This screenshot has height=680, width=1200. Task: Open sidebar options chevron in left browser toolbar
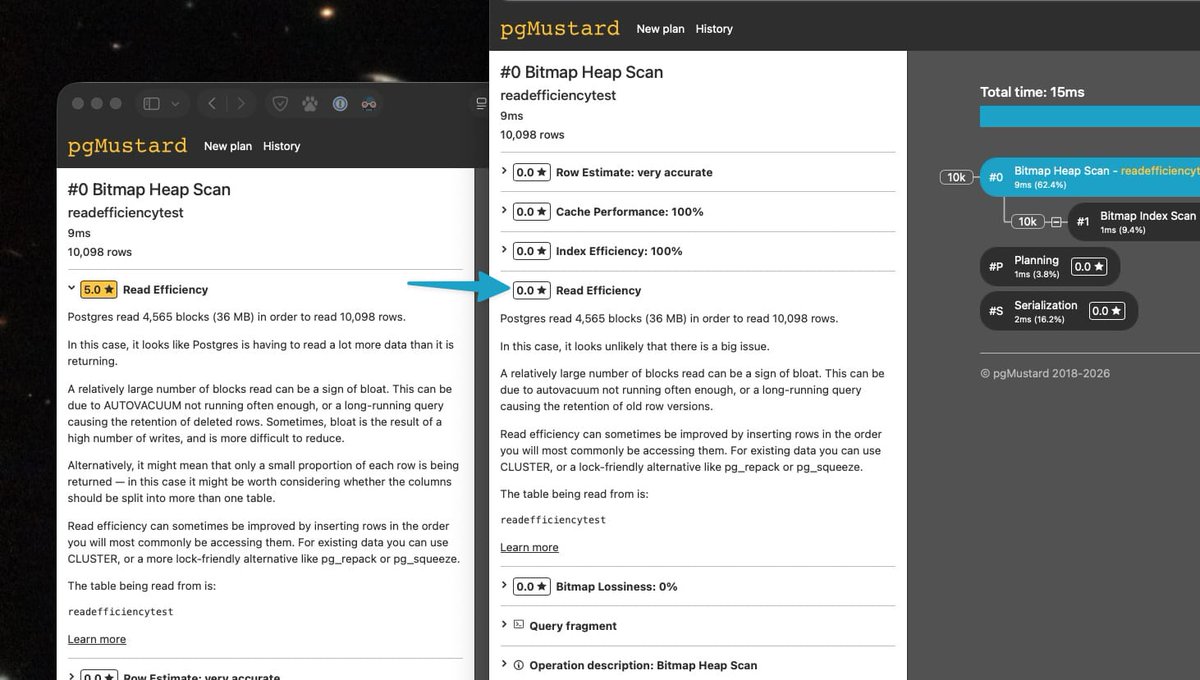coord(176,103)
